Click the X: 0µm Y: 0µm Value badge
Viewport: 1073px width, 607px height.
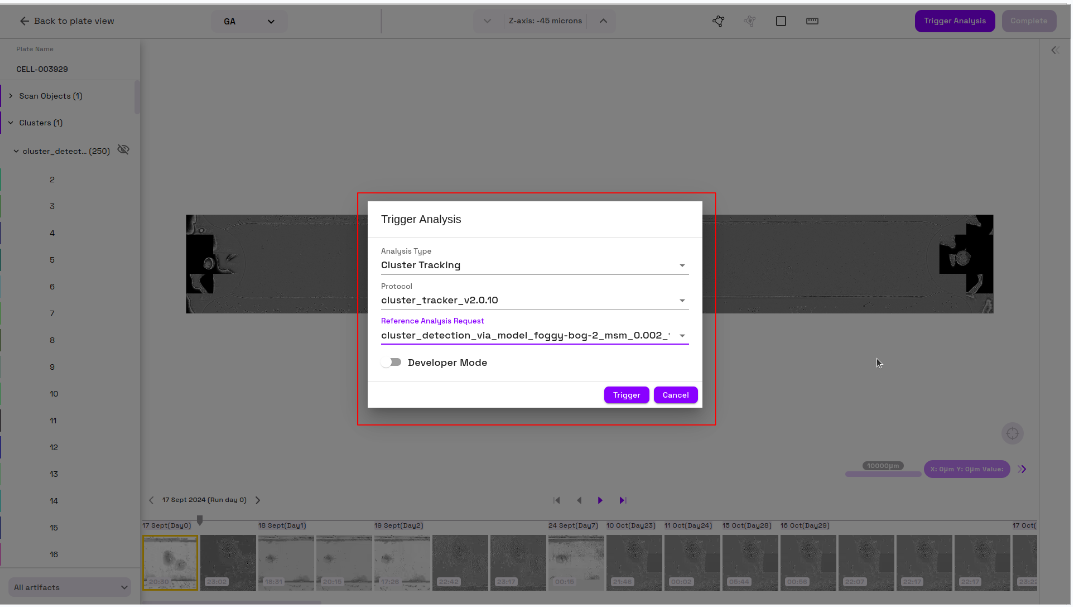coord(966,468)
